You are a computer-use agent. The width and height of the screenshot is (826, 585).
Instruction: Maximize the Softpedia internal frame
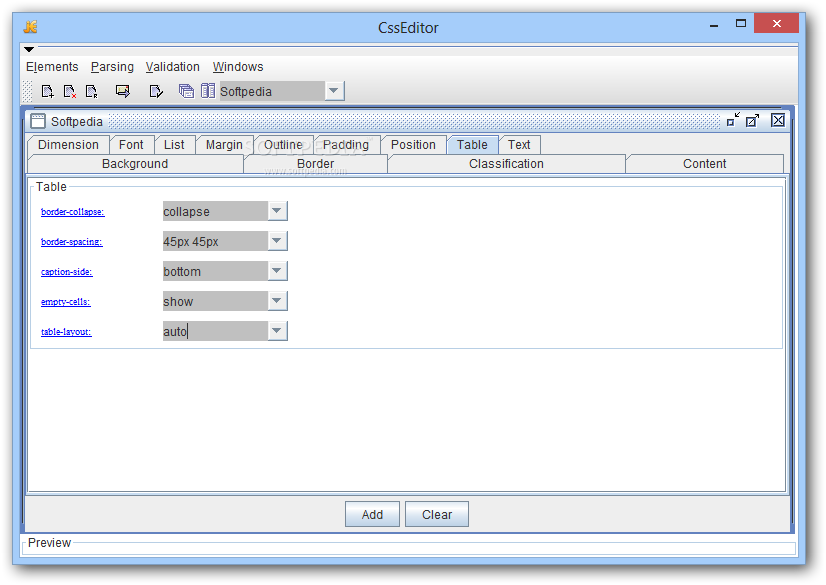point(753,120)
